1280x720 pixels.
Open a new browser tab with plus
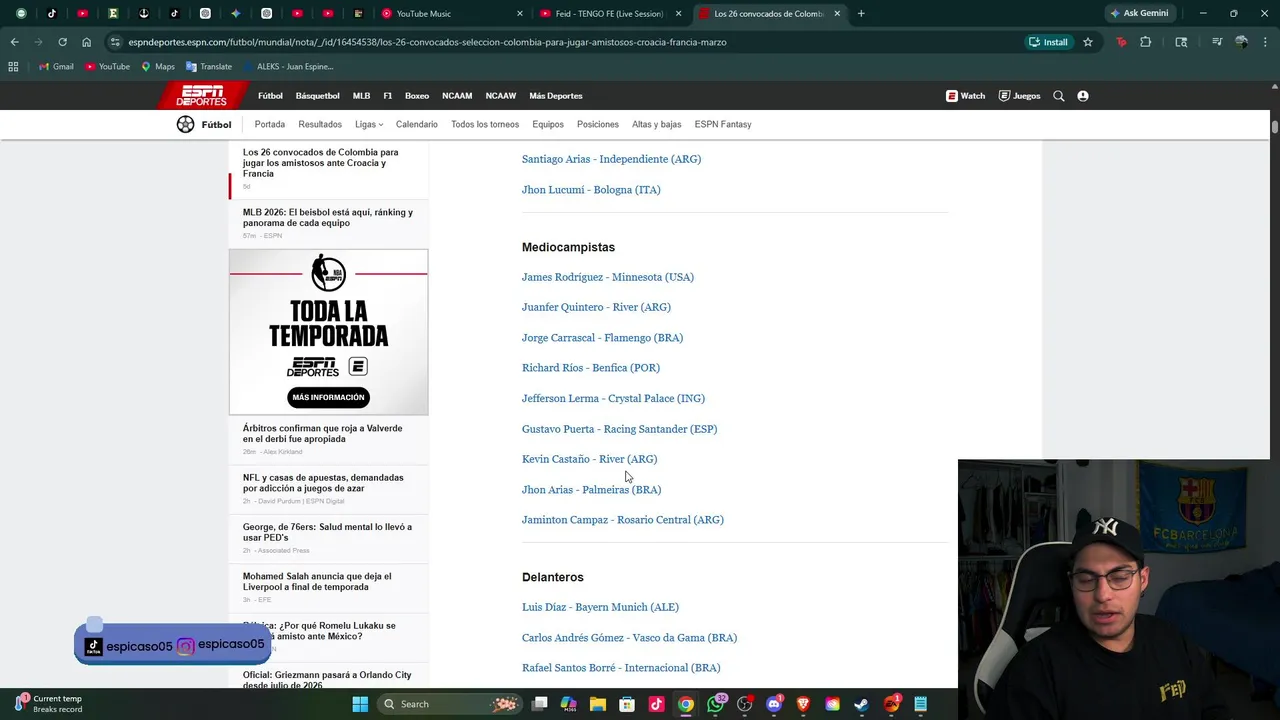pyautogui.click(x=861, y=13)
